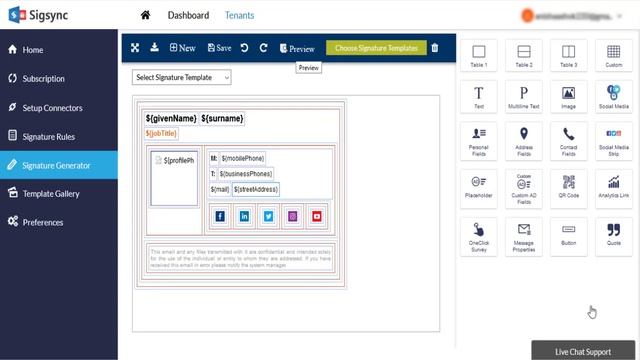Add OneClick Survey element
Screen dimensions: 640x360
click(x=479, y=237)
